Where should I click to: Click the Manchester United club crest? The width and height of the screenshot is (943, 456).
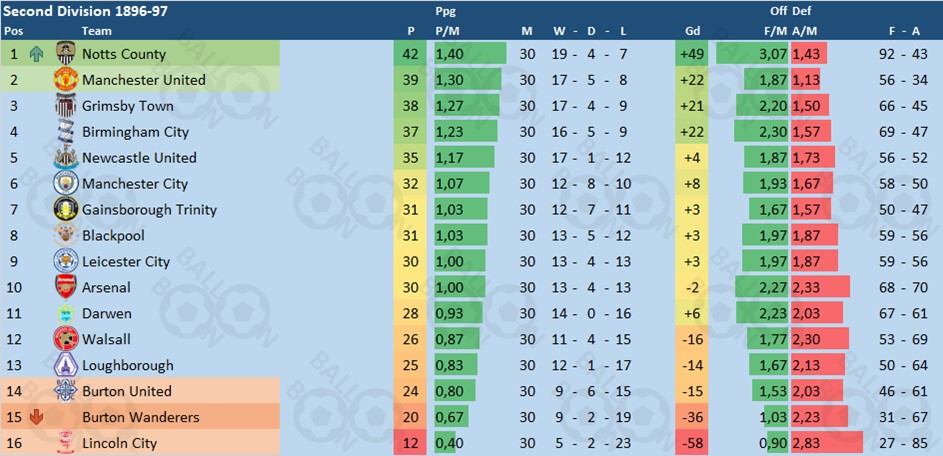click(65, 79)
